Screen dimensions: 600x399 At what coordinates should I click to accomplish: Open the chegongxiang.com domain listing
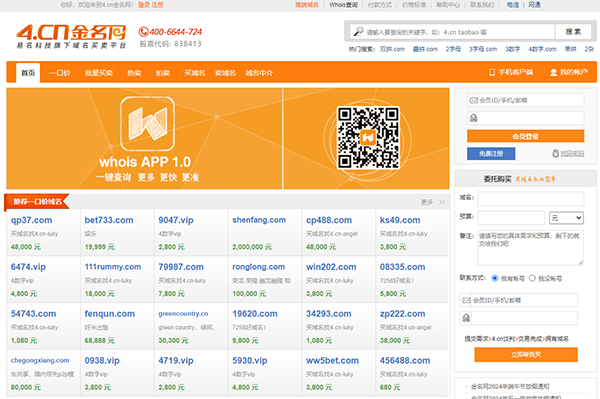[x=40, y=360]
